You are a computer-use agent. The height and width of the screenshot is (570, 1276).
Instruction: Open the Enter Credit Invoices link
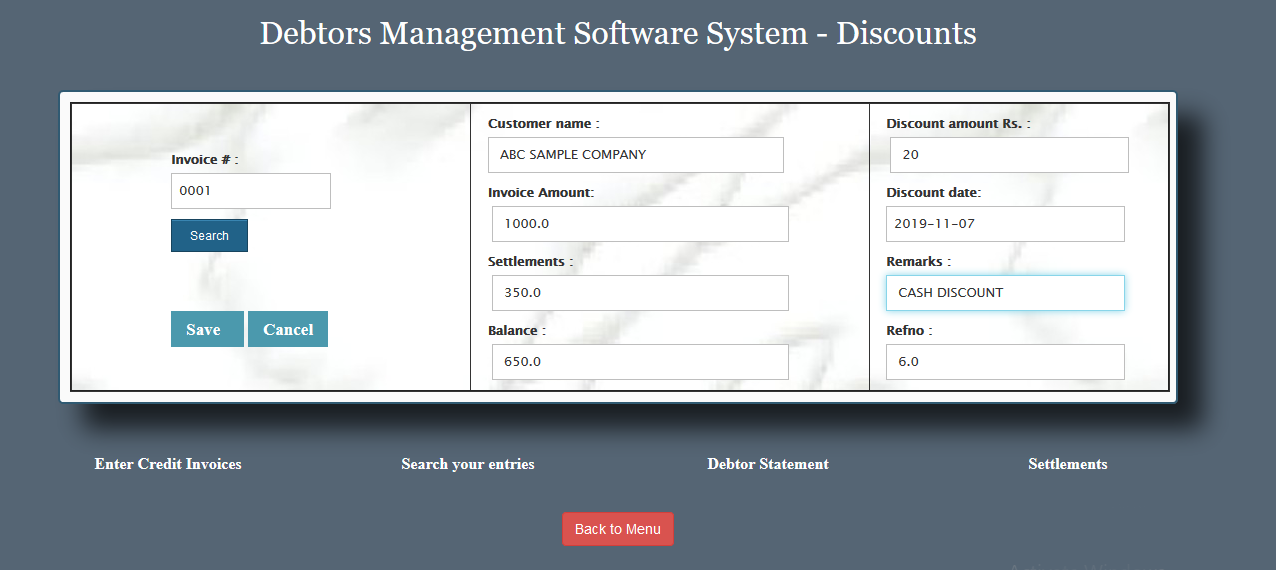coord(168,464)
